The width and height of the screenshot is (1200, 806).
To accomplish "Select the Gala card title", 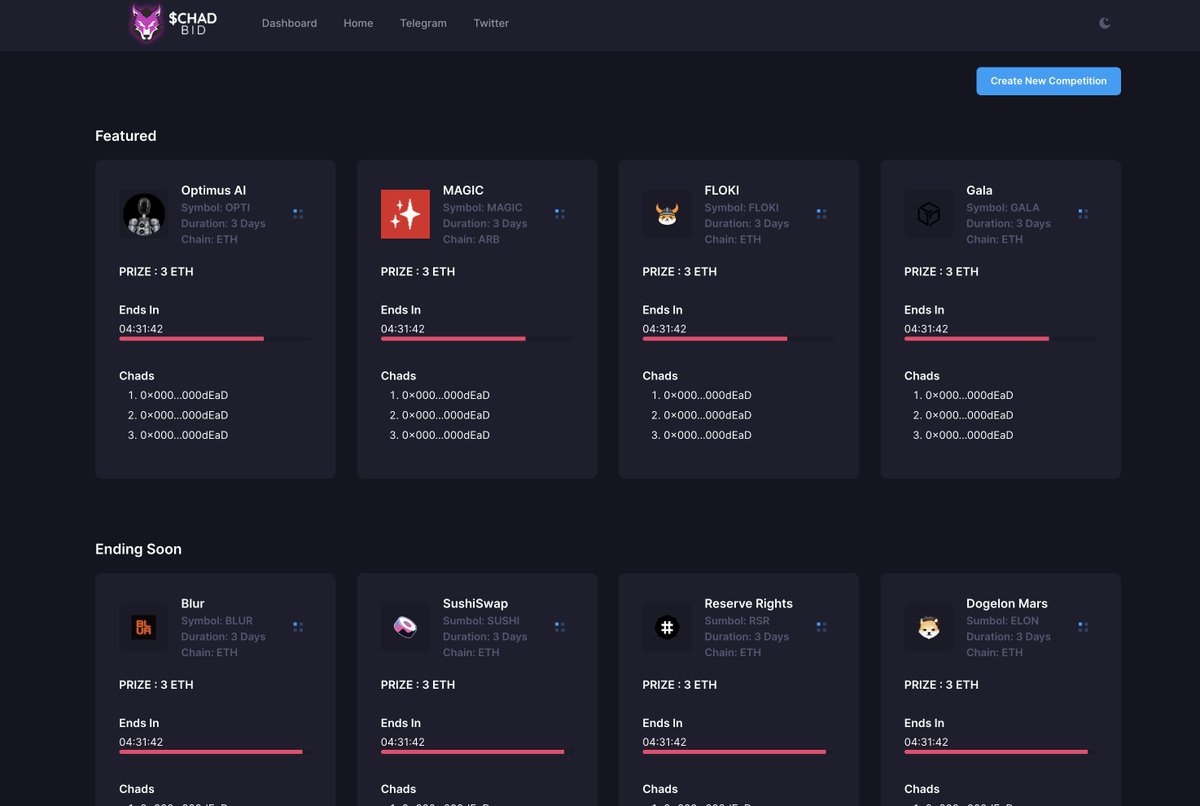I will coord(979,190).
